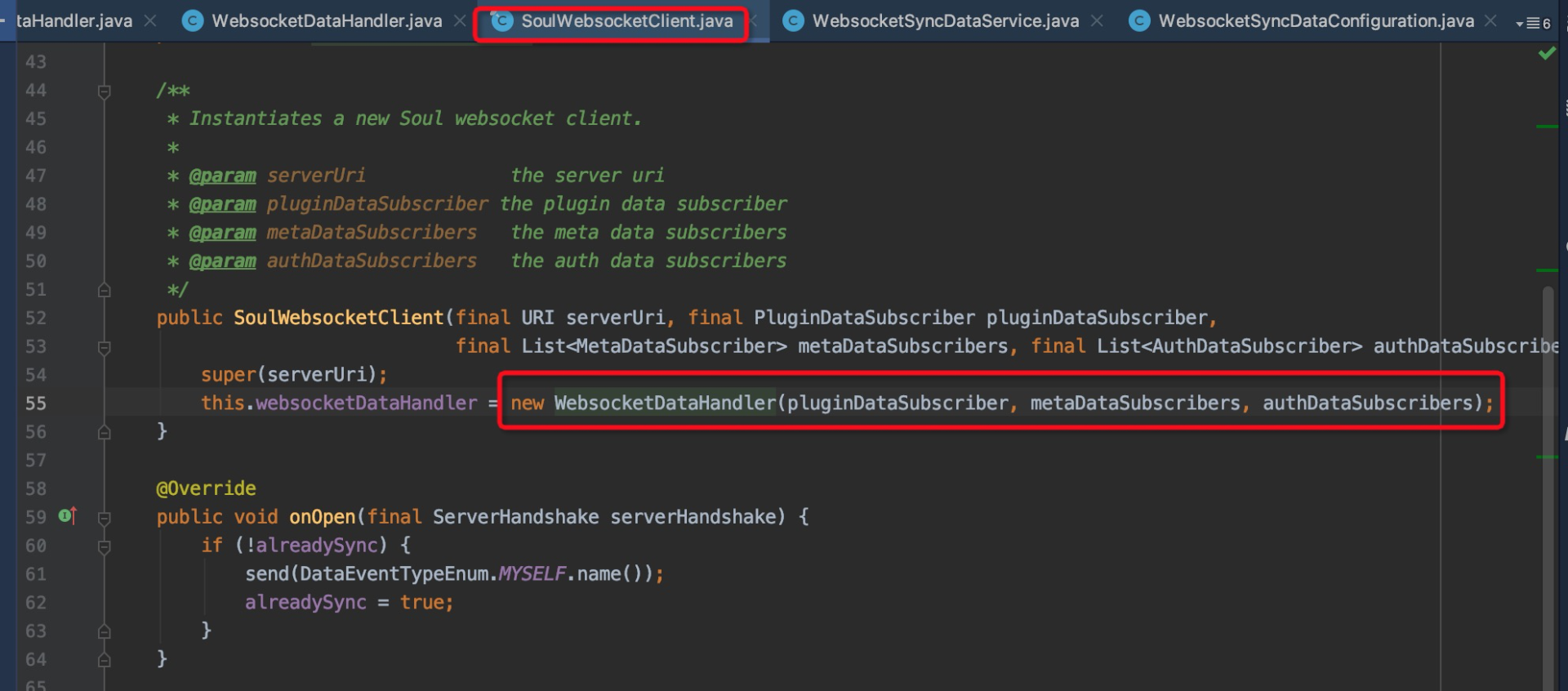This screenshot has height=691, width=1568.
Task: Click line number 55 in the gutter
Action: pyautogui.click(x=36, y=403)
